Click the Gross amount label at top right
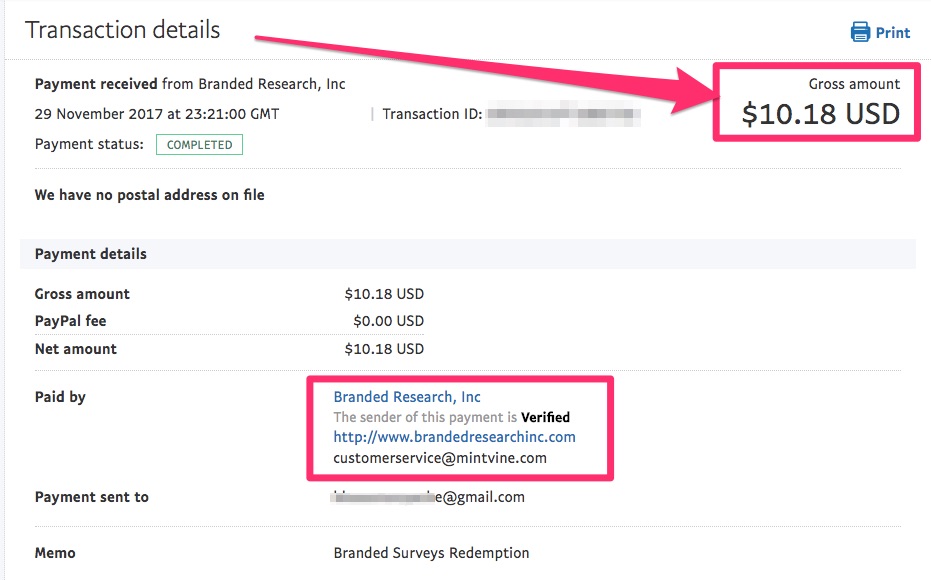Viewport: 931px width, 580px height. (854, 84)
